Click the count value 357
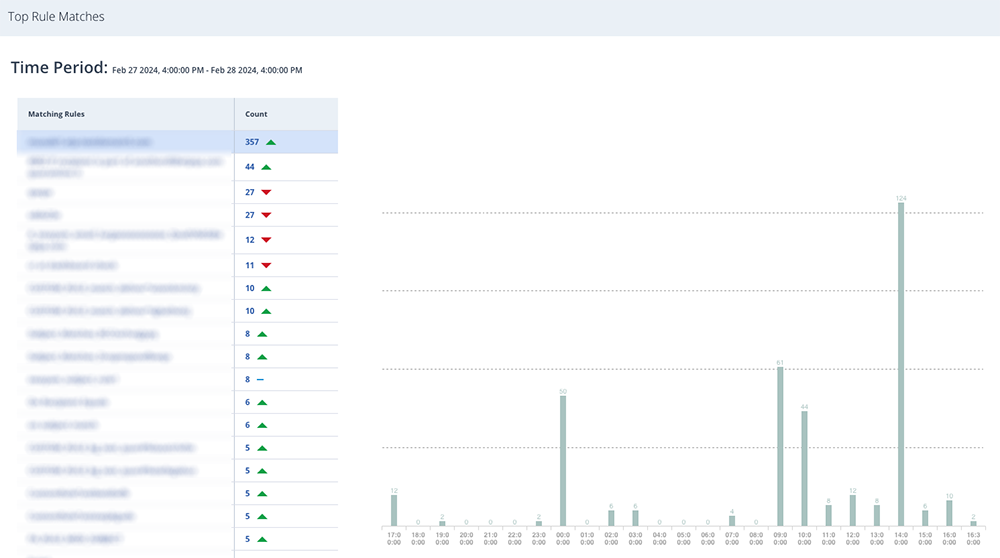 point(252,142)
